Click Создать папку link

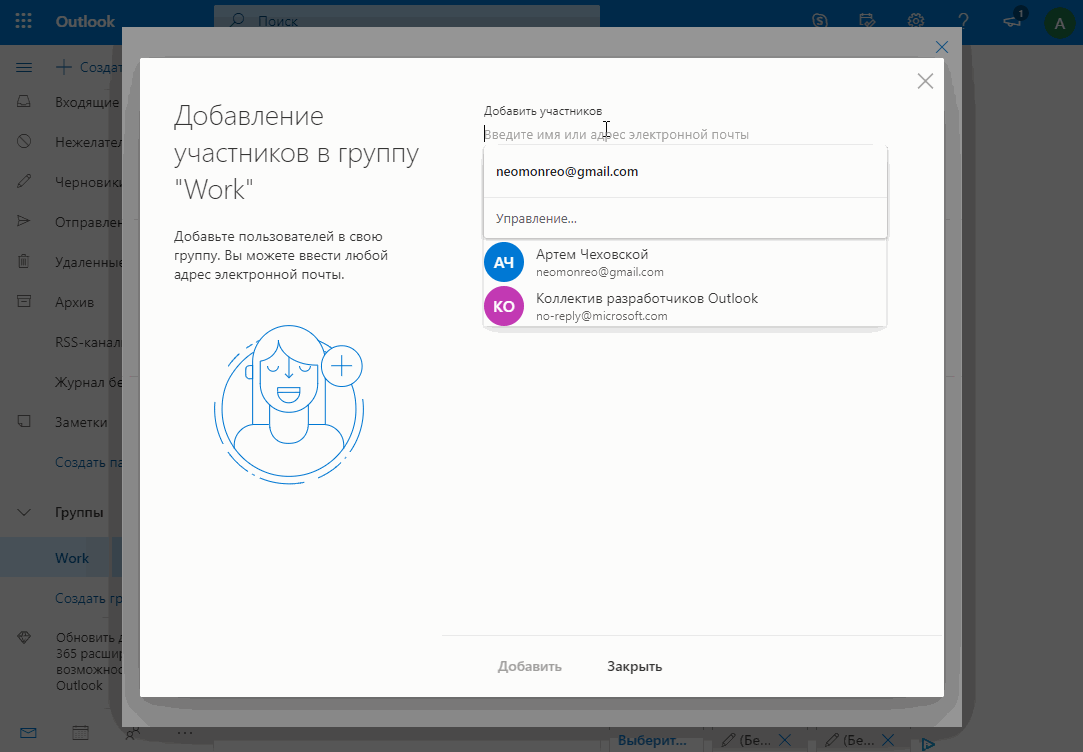[88, 463]
